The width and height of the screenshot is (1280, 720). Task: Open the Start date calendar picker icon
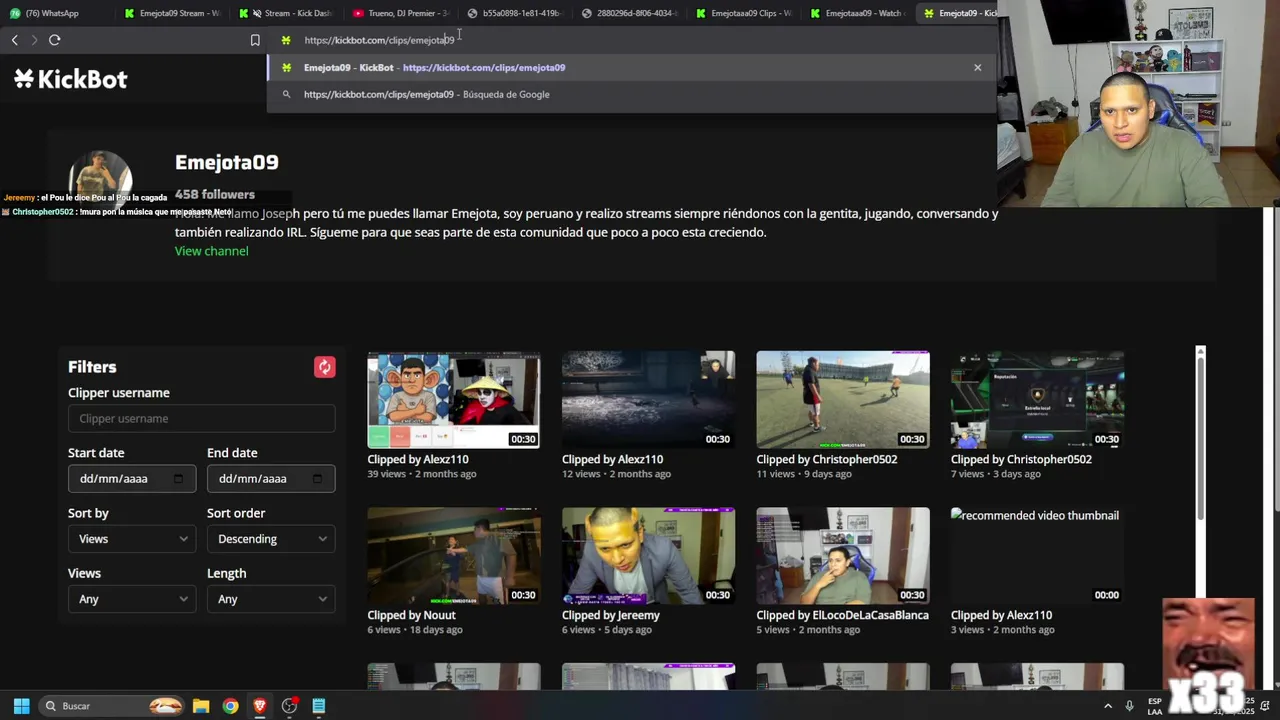click(178, 479)
